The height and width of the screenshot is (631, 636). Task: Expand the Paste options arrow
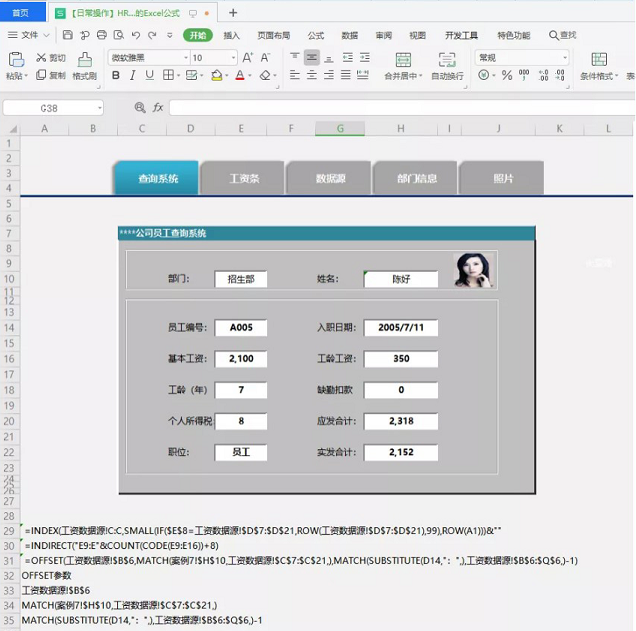pyautogui.click(x=26, y=76)
